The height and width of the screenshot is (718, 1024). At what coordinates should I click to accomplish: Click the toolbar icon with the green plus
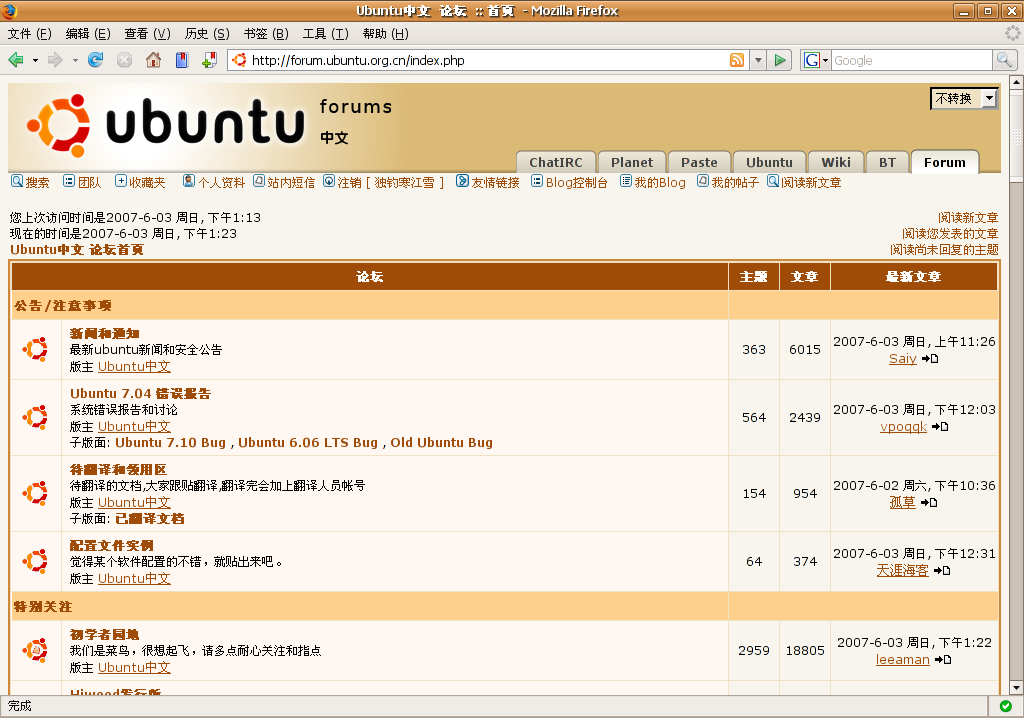[x=210, y=60]
